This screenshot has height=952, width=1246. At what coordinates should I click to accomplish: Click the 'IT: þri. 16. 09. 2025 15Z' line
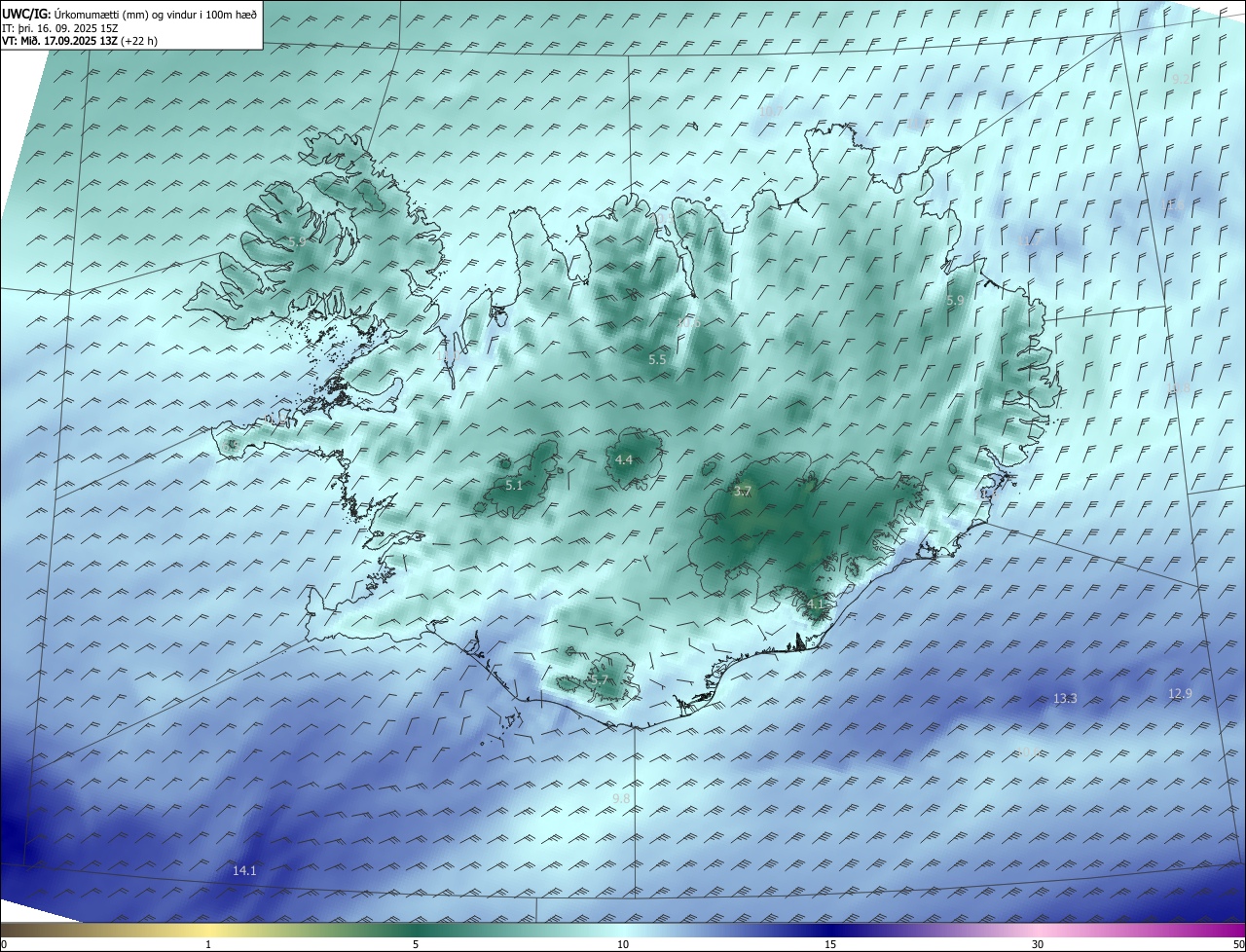coord(61,28)
